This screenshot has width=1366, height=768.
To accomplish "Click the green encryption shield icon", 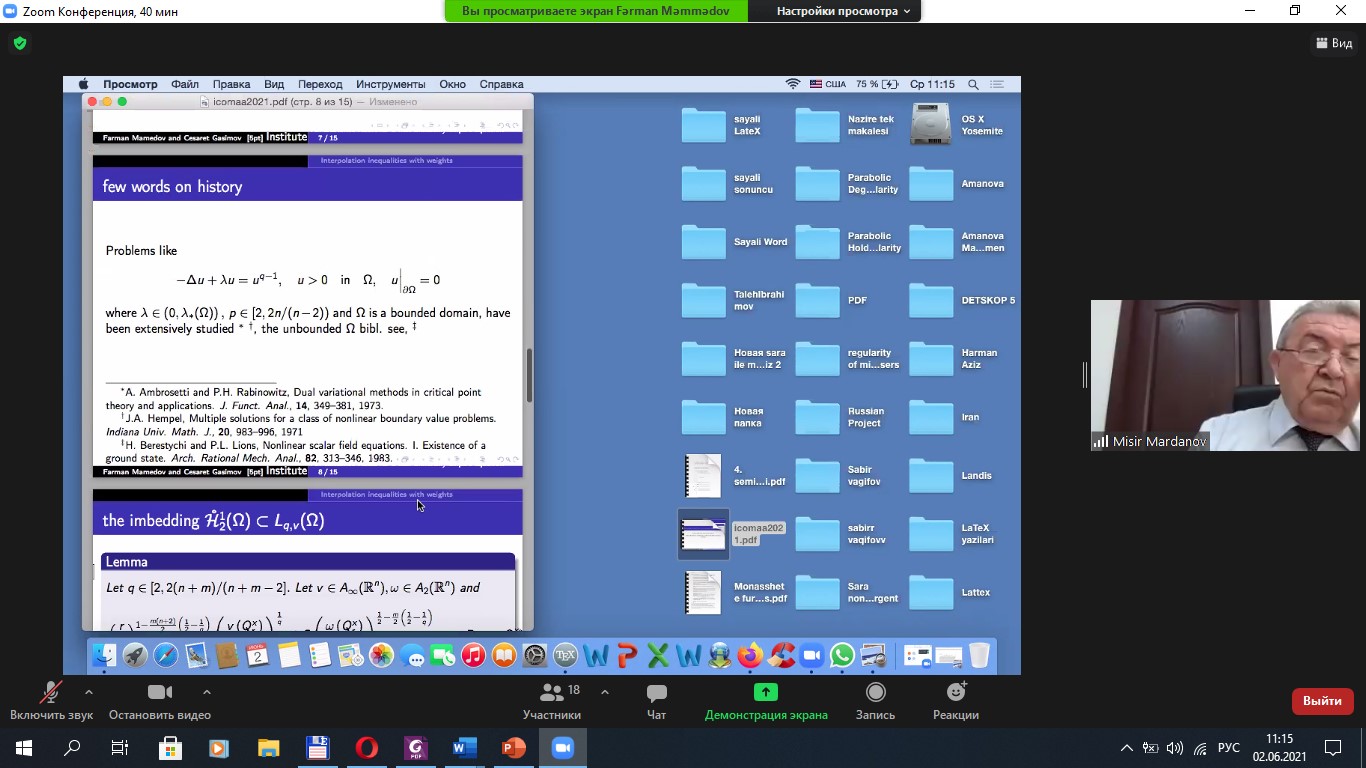I will click(x=20, y=43).
